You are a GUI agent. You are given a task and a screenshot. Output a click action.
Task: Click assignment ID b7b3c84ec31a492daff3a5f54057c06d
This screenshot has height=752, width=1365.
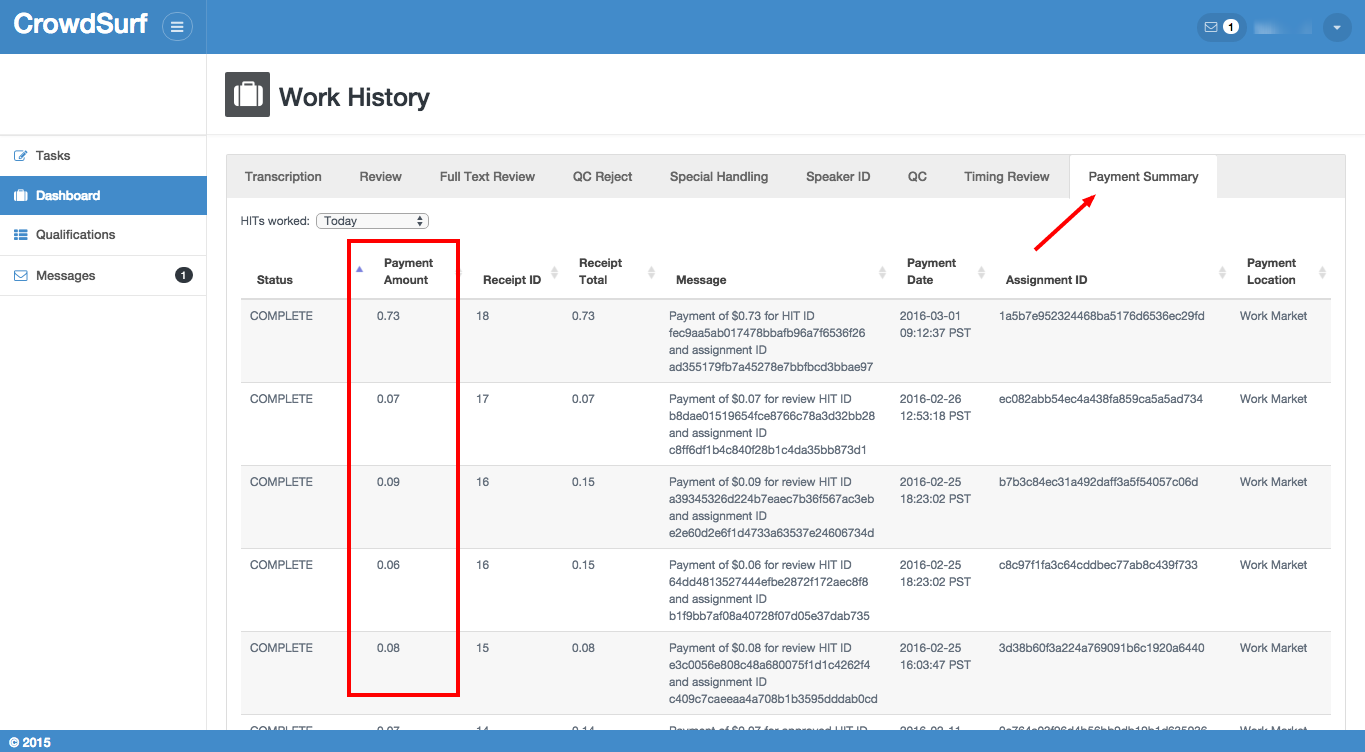point(1099,482)
